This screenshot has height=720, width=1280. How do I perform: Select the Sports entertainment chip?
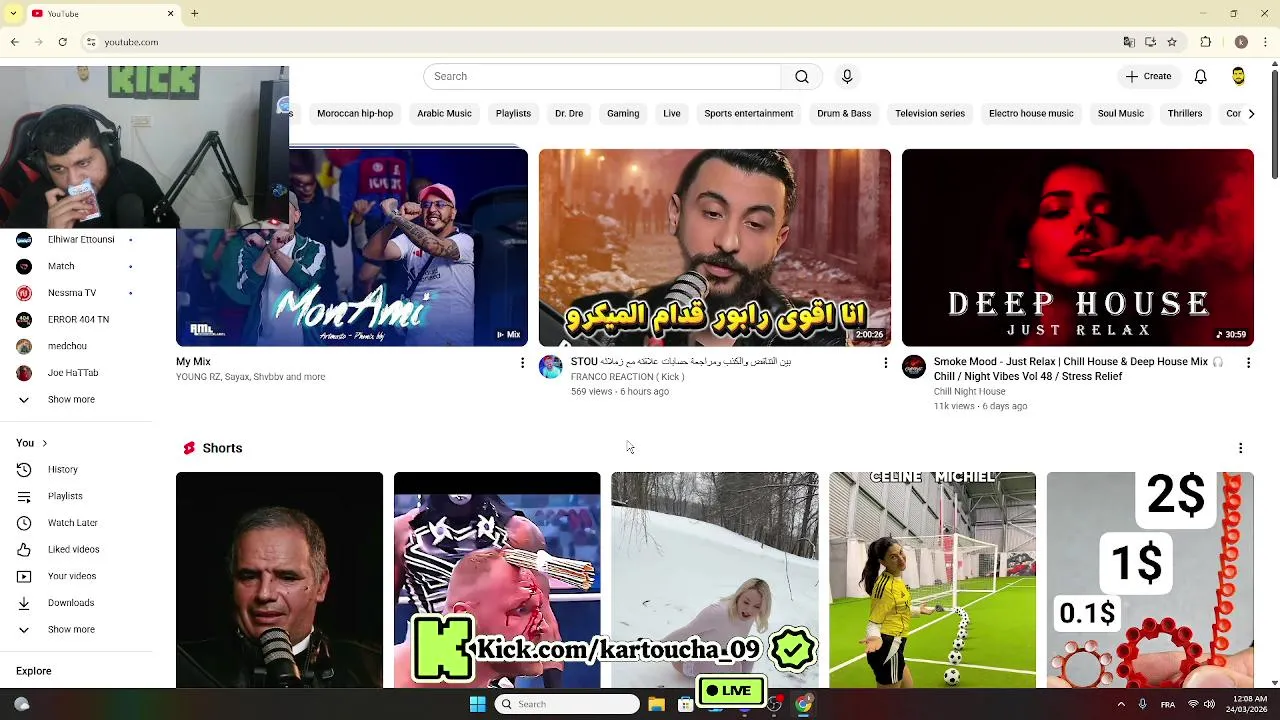click(x=749, y=114)
